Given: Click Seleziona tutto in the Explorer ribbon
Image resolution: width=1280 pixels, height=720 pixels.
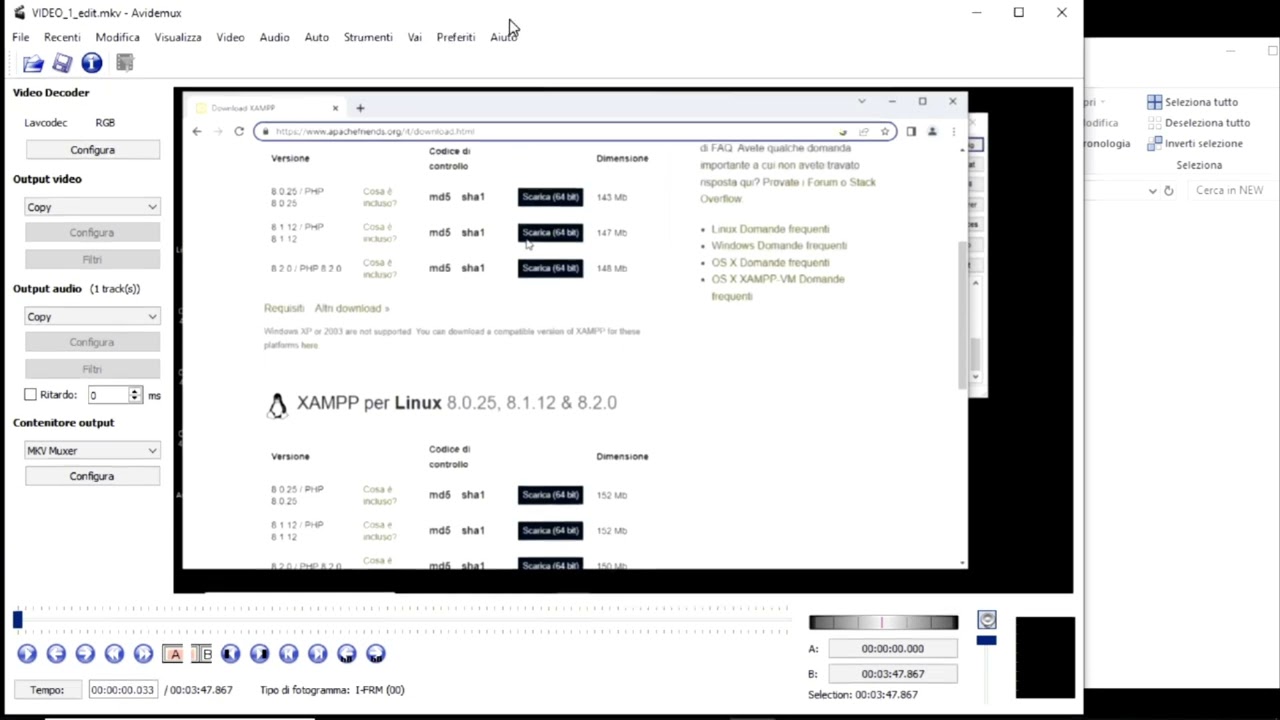Looking at the screenshot, I should tap(1192, 102).
